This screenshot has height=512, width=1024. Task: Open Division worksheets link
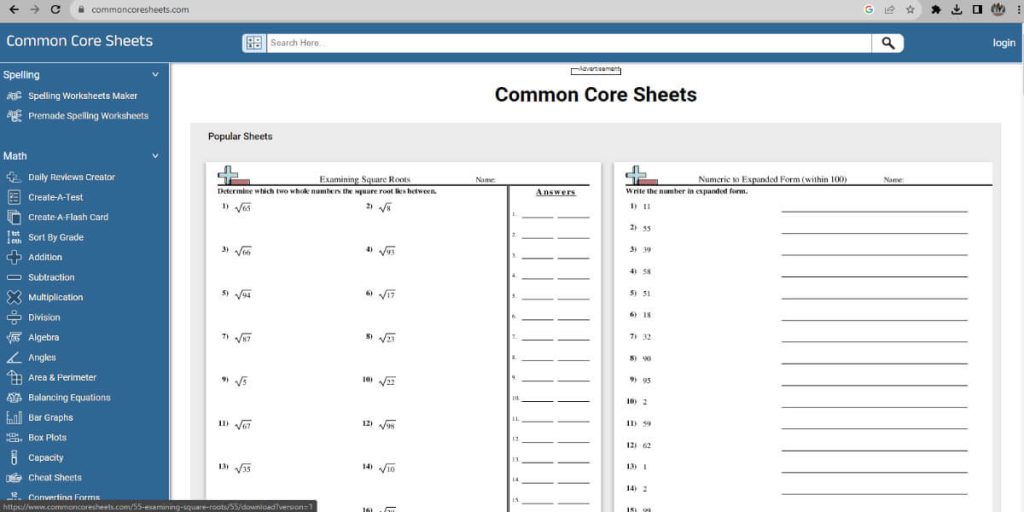44,317
